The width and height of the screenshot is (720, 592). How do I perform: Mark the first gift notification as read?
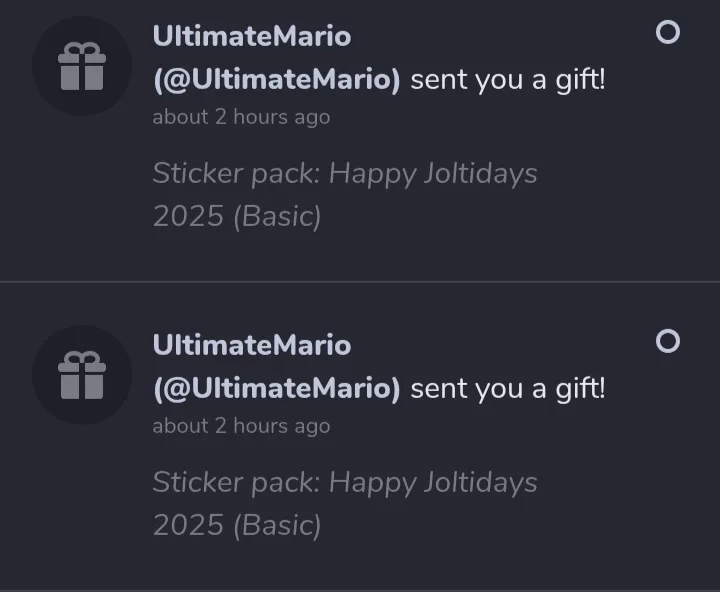[667, 33]
